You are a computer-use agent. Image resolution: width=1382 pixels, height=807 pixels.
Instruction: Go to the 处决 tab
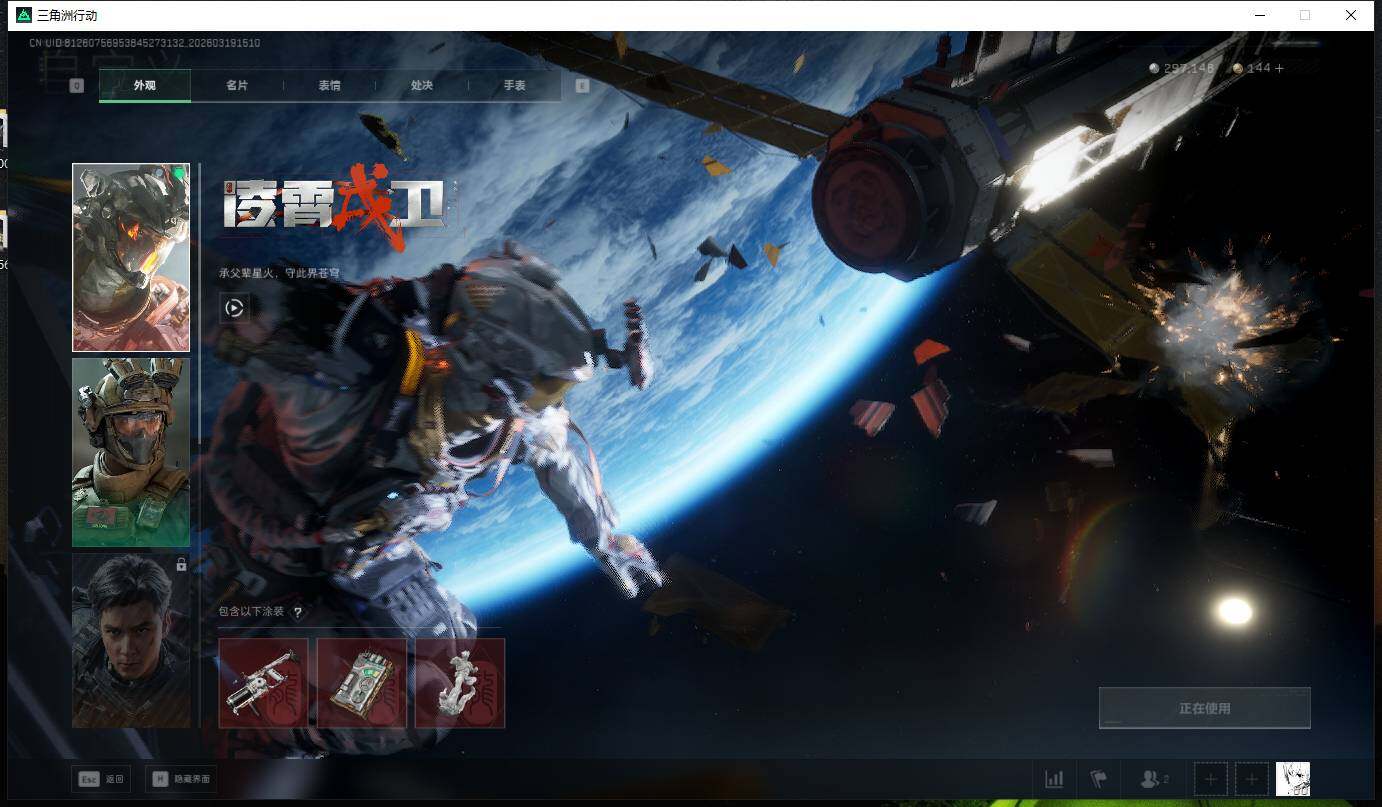point(422,86)
